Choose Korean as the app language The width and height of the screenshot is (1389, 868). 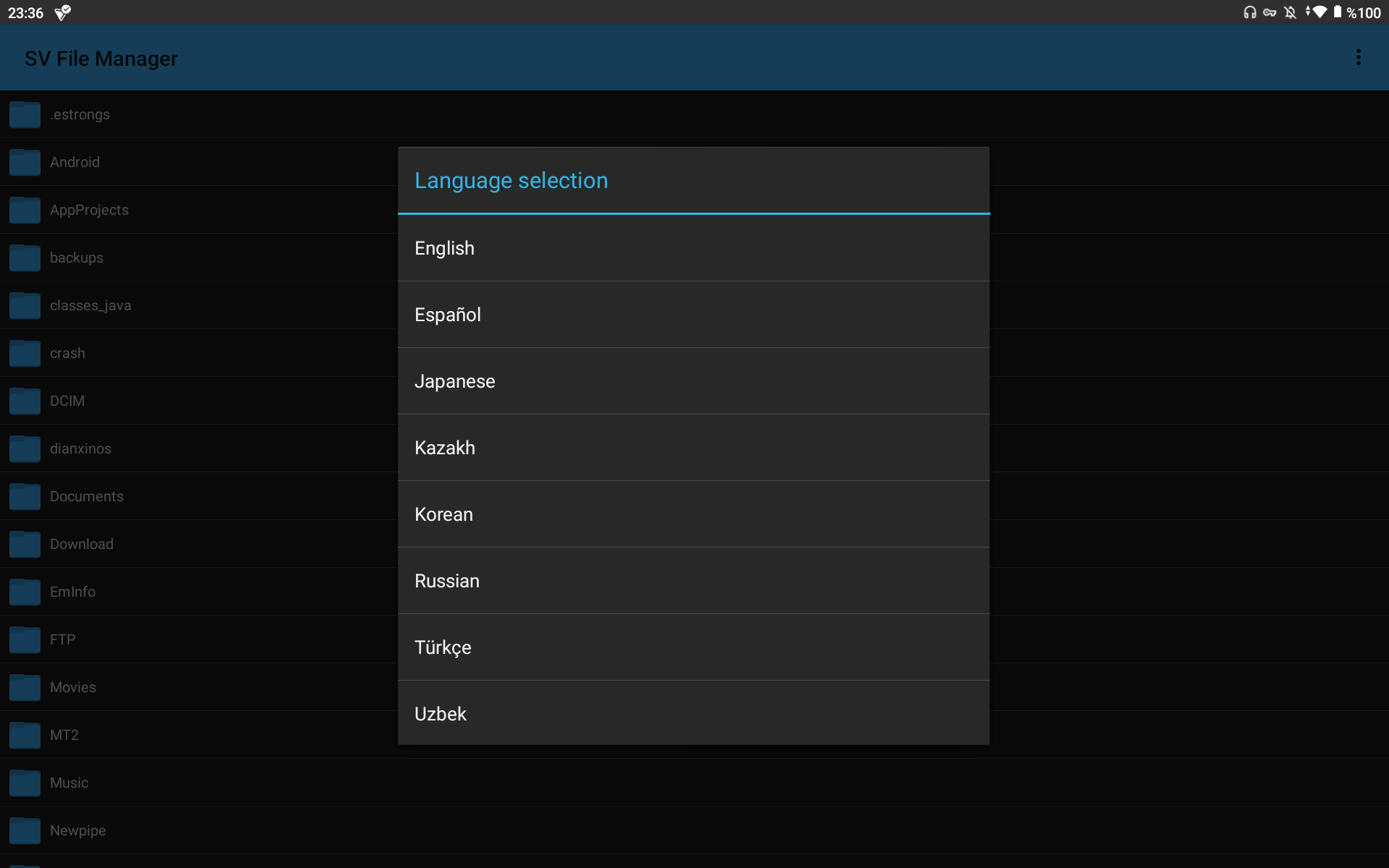pyautogui.click(x=693, y=514)
